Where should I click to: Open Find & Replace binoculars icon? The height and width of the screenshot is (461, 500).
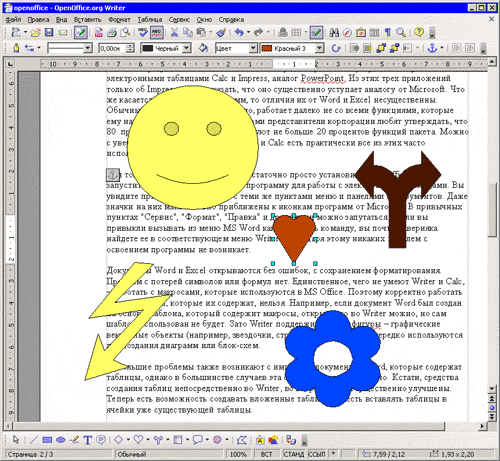point(334,32)
